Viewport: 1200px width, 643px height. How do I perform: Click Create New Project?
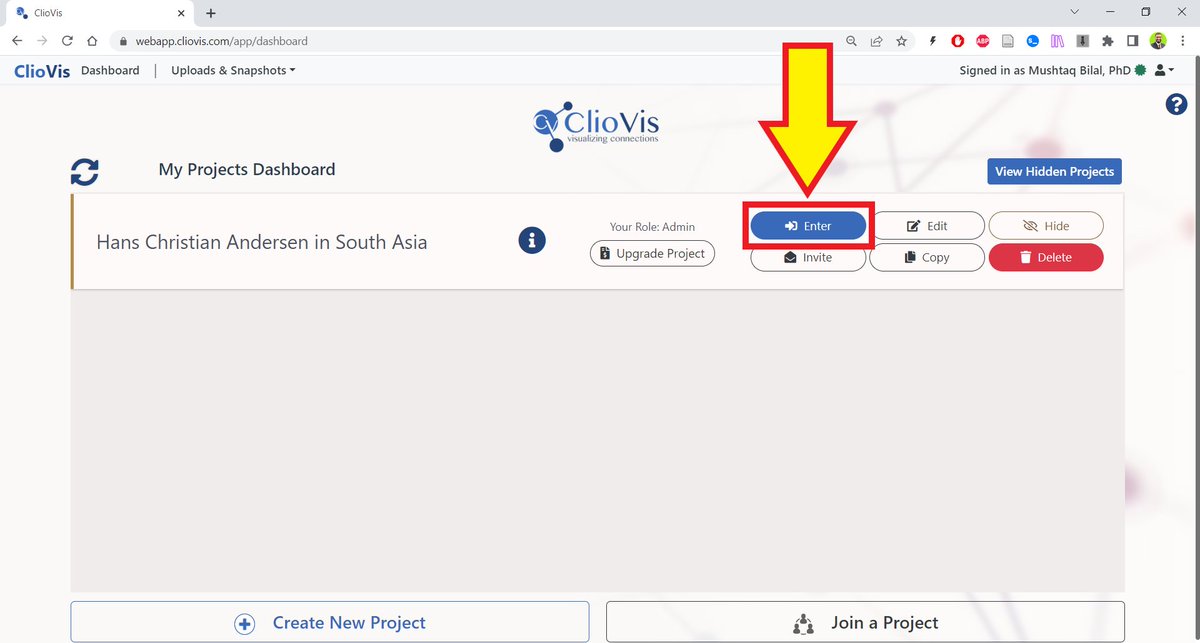pos(330,622)
